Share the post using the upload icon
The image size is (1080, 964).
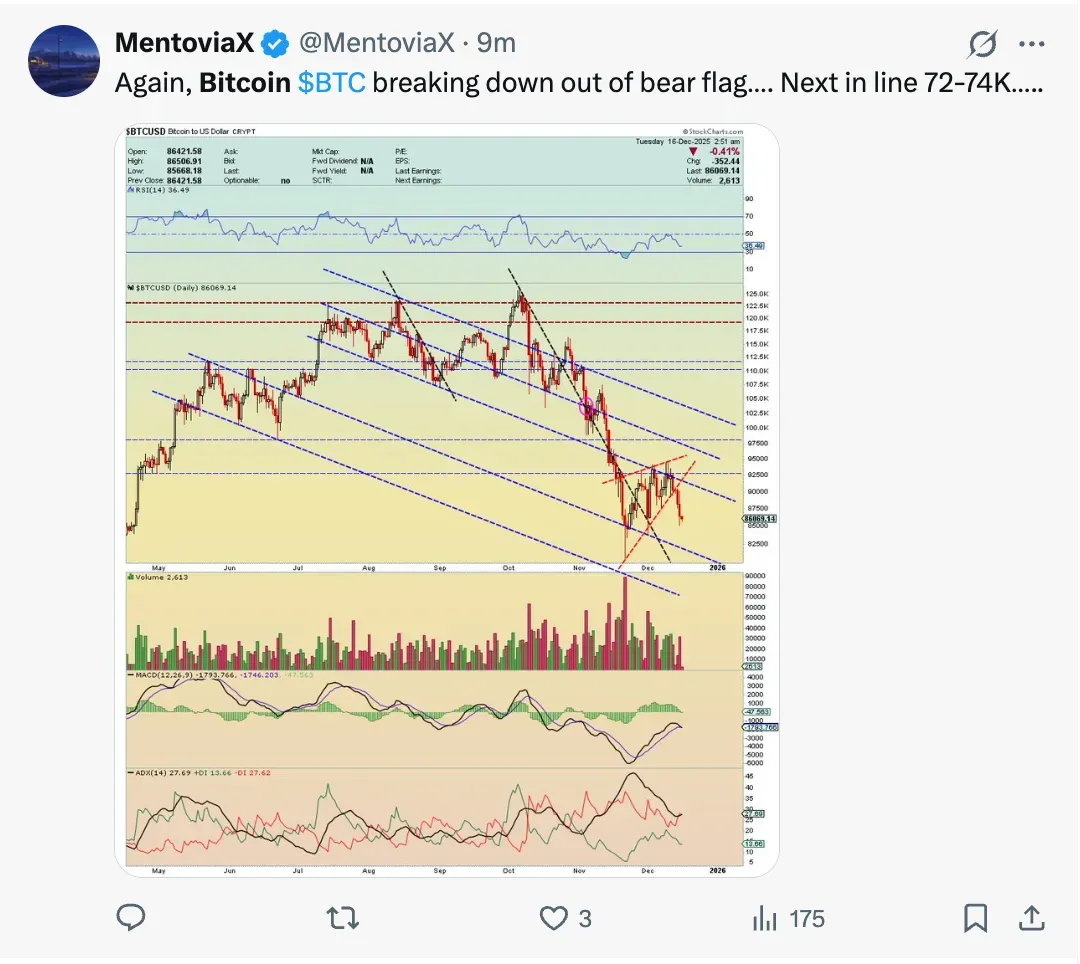[1032, 917]
